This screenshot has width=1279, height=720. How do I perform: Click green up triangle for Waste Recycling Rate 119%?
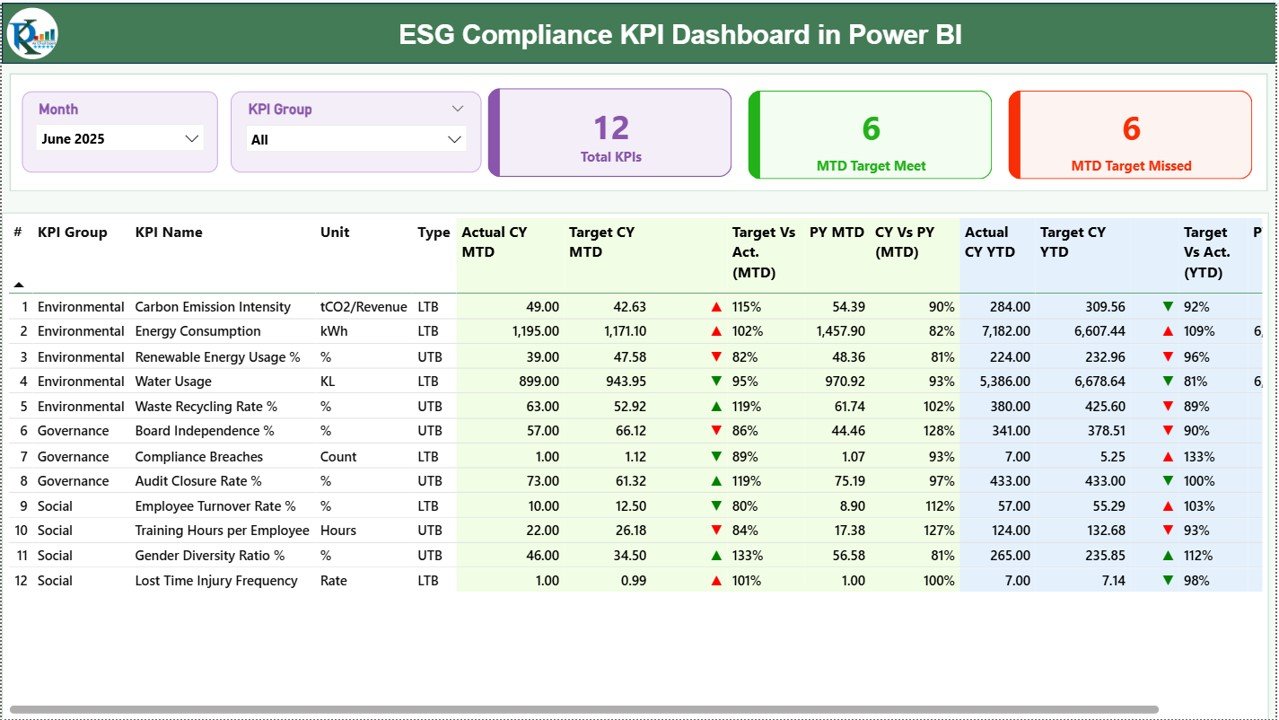click(x=714, y=406)
